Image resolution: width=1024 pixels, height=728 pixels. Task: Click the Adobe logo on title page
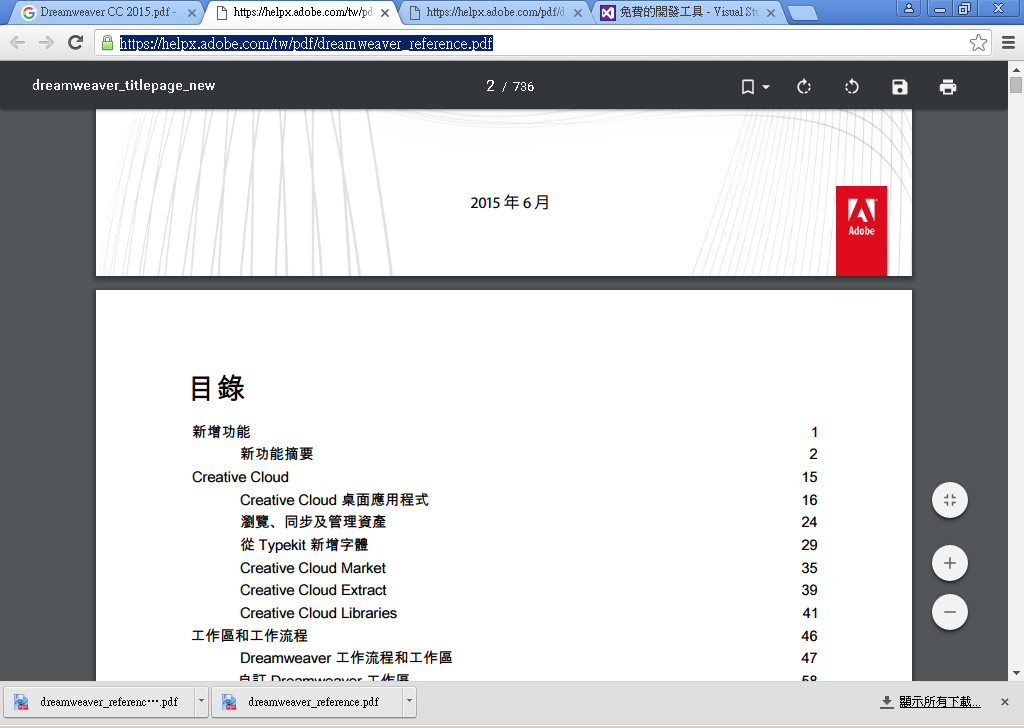pos(861,230)
